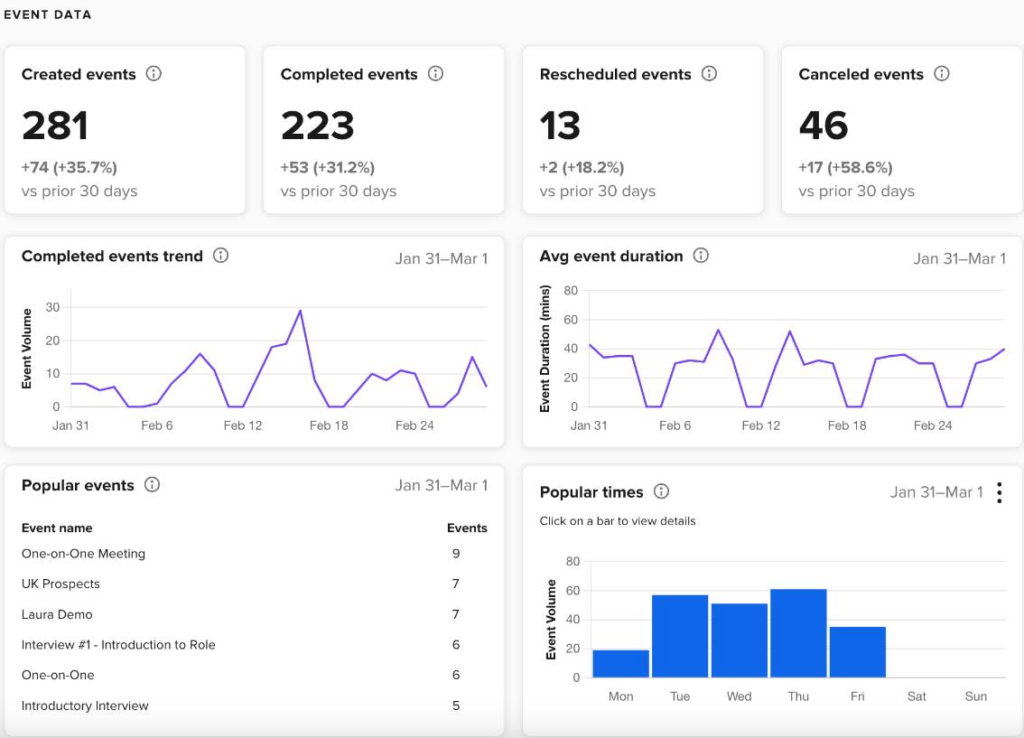Open the three-dot menu on Popular times
Screen dimensions: 1024x738
999,492
